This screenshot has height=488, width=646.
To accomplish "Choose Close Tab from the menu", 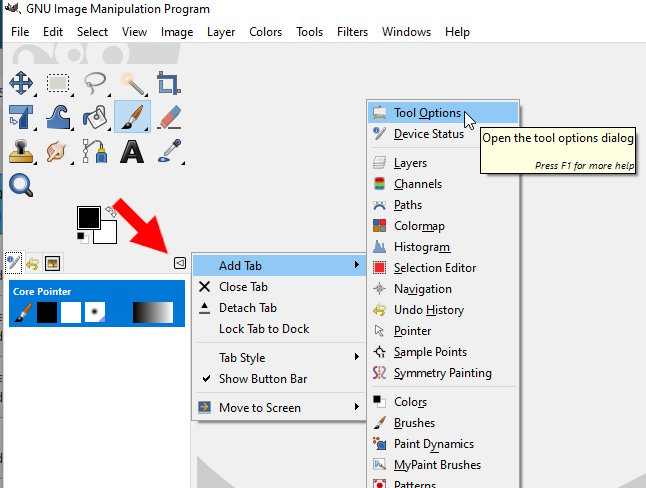I will pos(279,286).
